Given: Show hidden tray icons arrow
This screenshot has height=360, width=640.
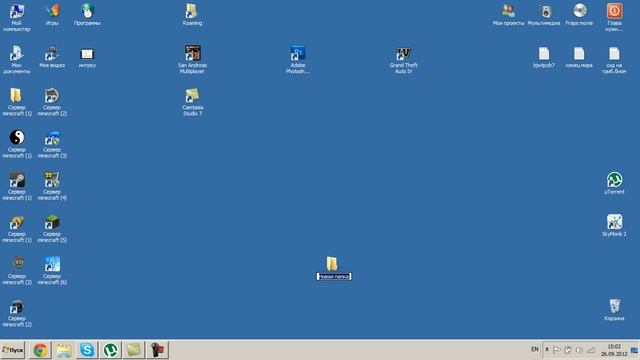Looking at the screenshot, I should coord(547,350).
